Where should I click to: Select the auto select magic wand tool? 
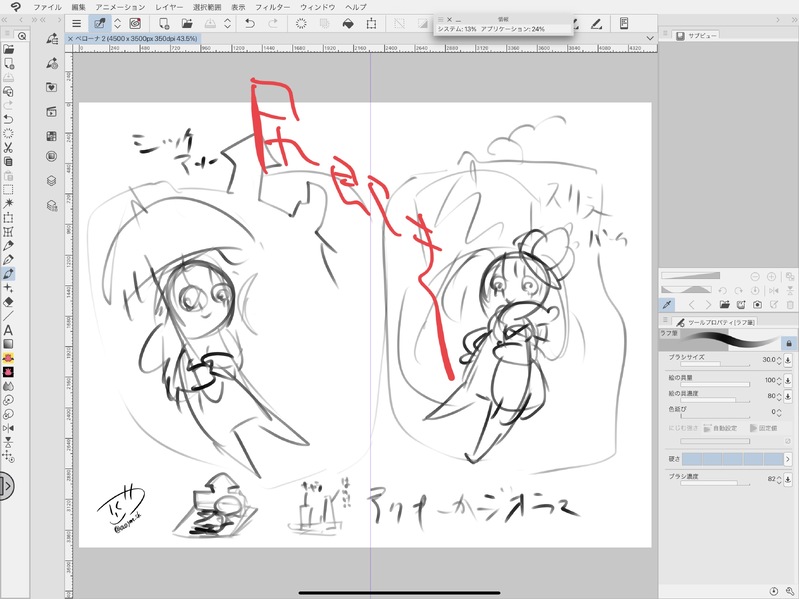click(8, 203)
